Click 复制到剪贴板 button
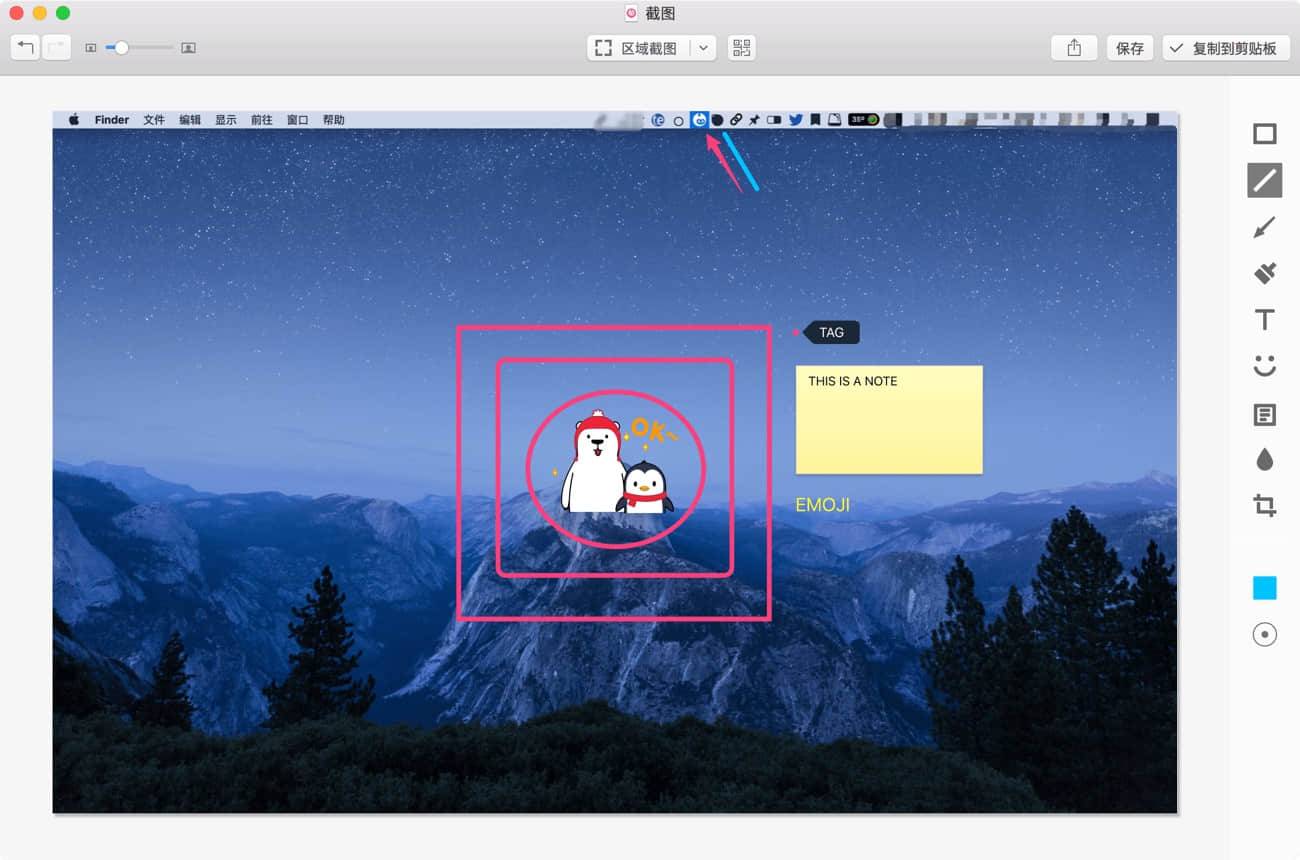 tap(1225, 48)
